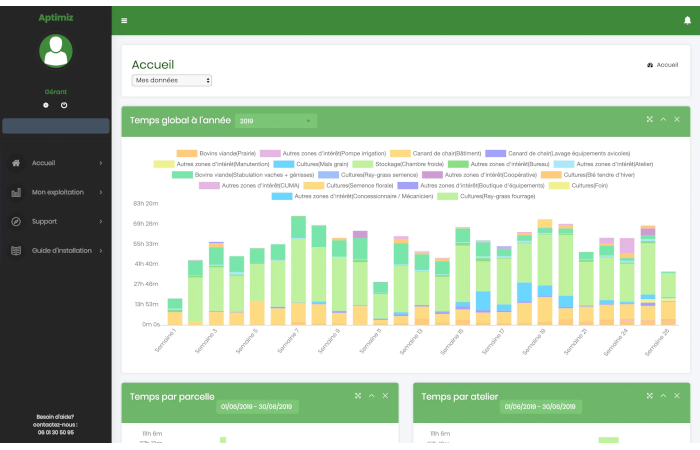This screenshot has width=700, height=450.
Task: Click the 83h 20m axis value
Action: point(146,204)
